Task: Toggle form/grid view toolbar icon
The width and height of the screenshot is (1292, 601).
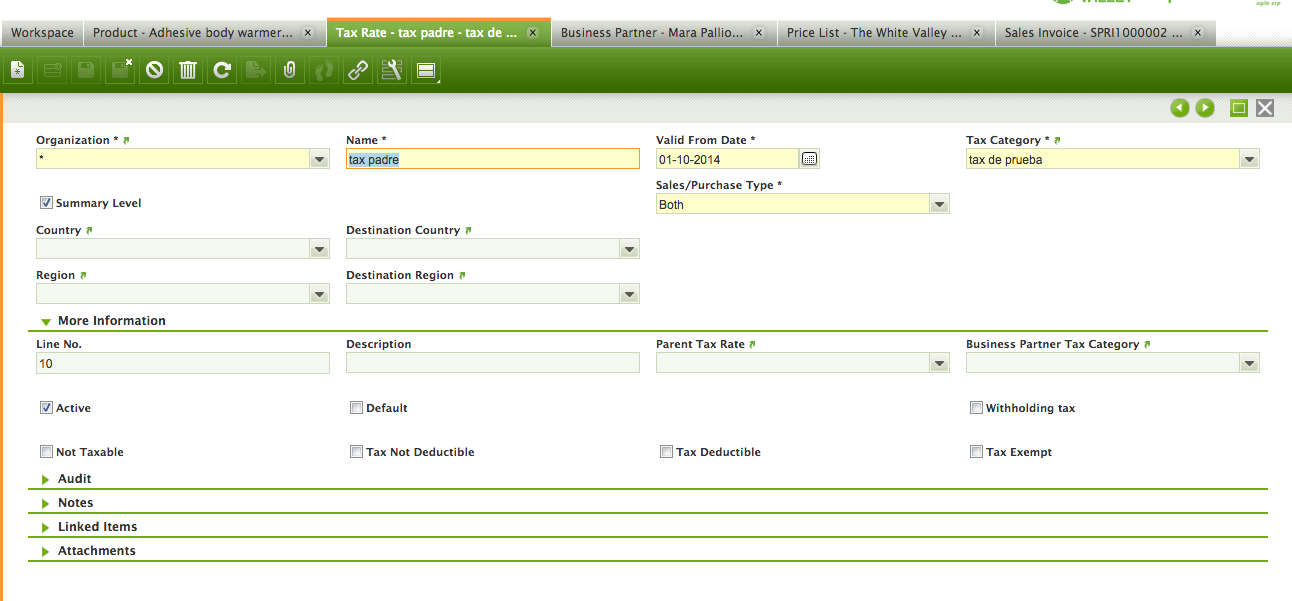Action: click(426, 70)
